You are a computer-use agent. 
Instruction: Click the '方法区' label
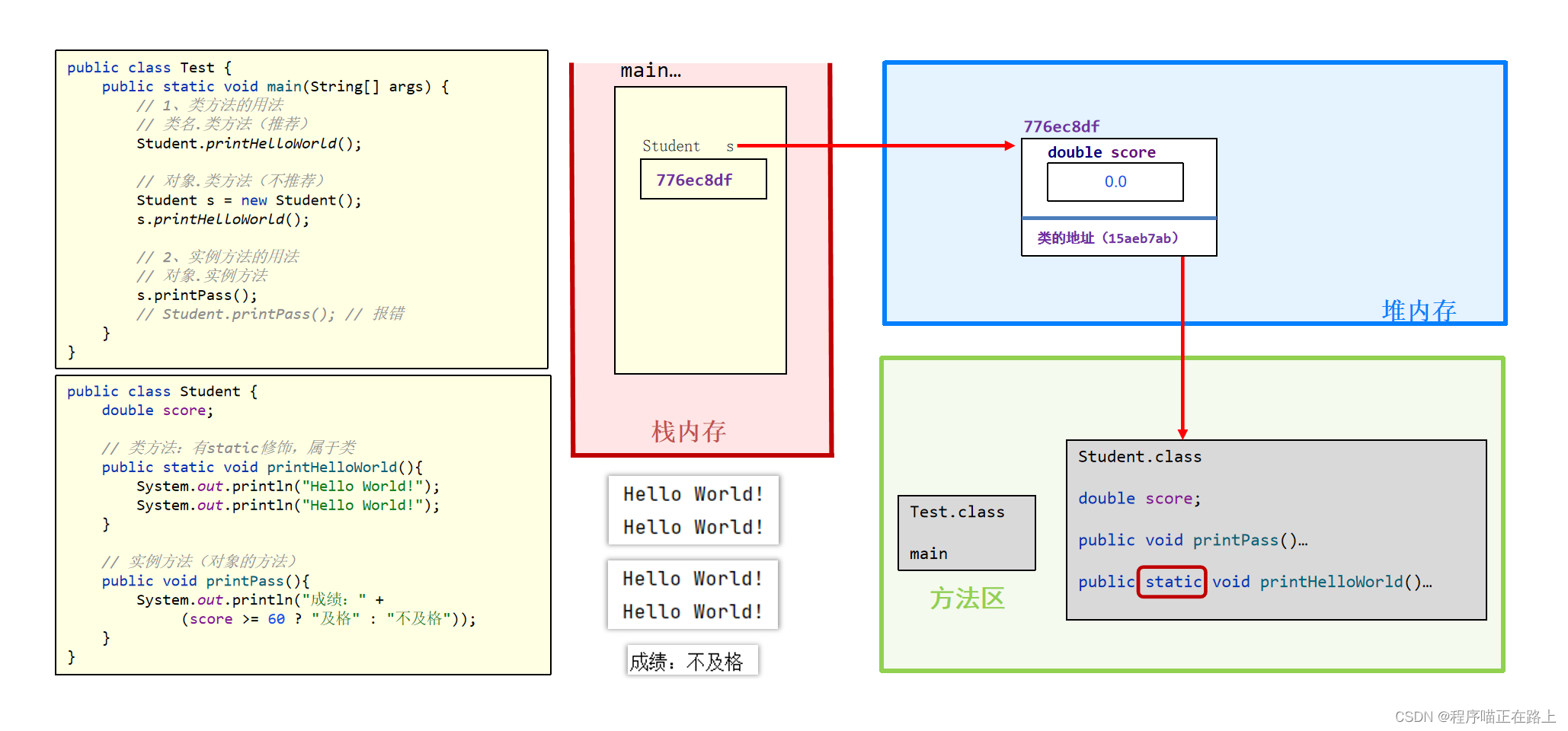click(967, 599)
